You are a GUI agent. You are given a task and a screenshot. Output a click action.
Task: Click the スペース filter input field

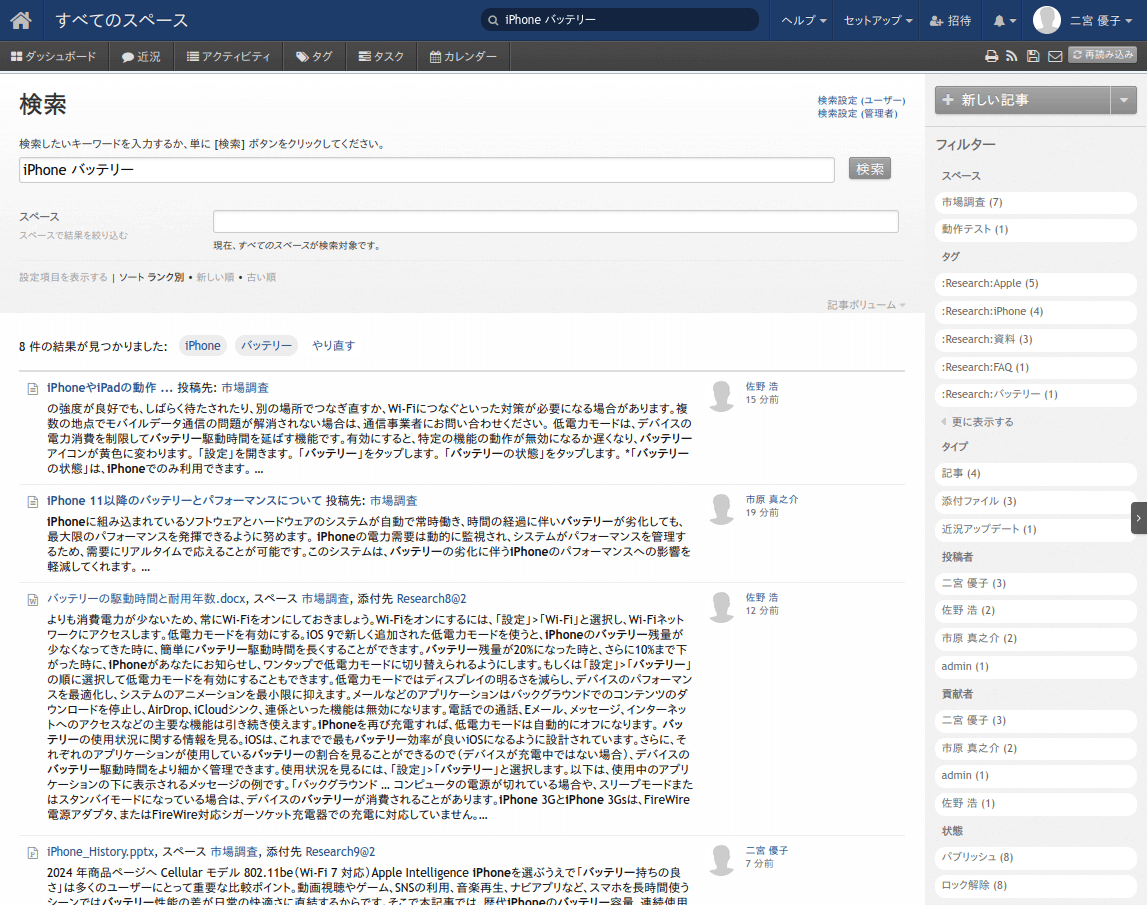(x=555, y=221)
